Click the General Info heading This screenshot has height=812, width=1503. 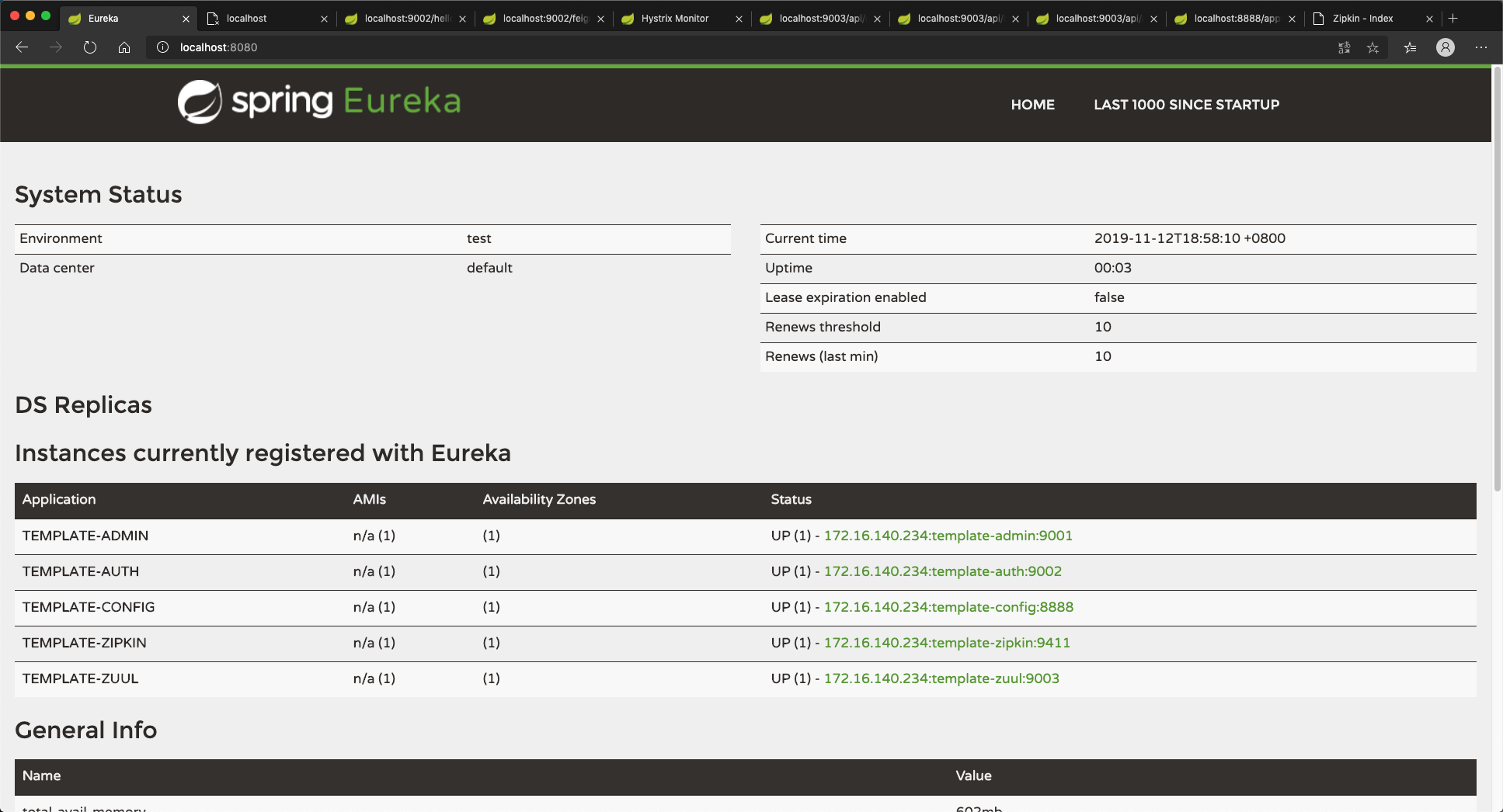(86, 730)
